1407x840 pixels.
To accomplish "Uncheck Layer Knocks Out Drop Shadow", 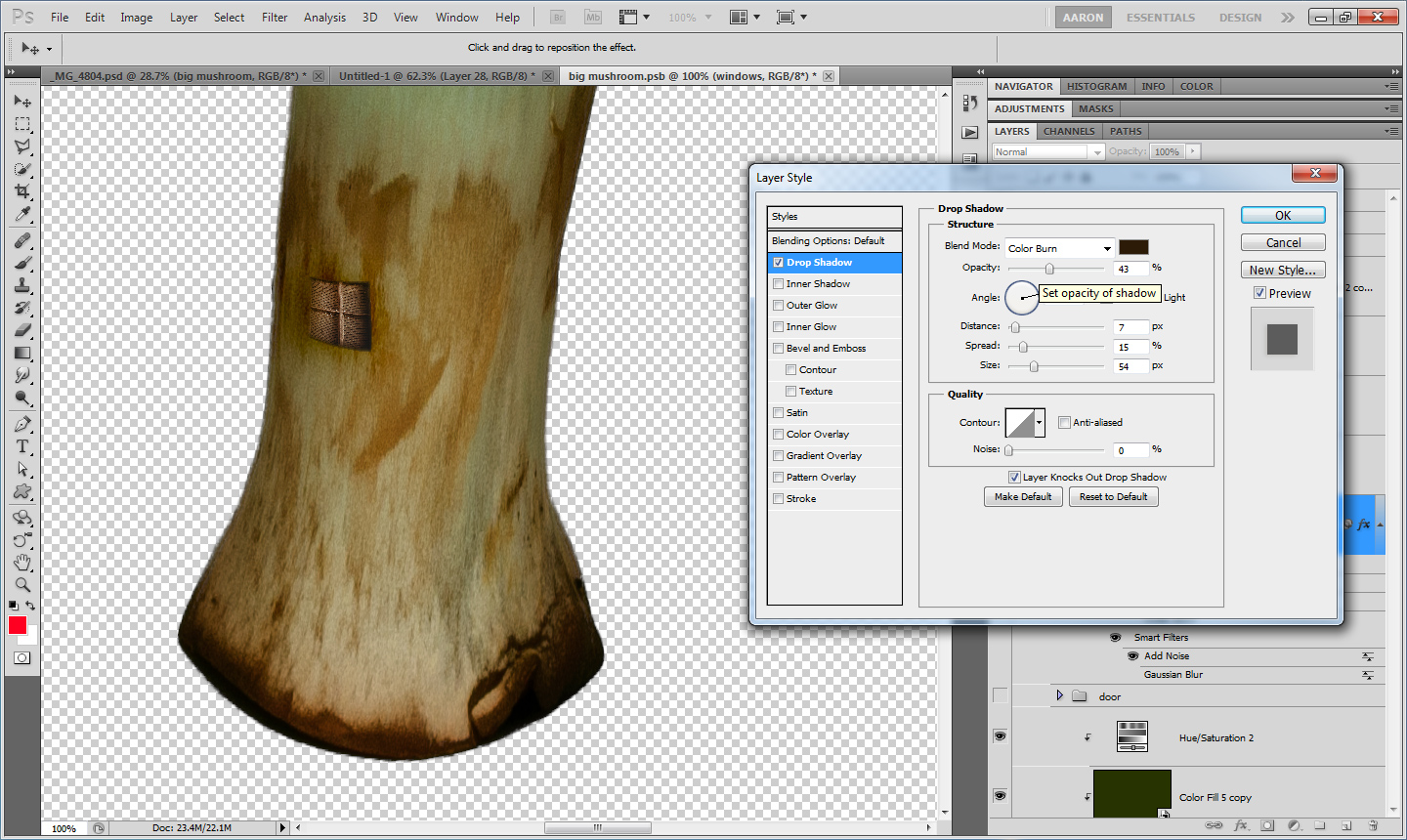I will coord(1014,478).
